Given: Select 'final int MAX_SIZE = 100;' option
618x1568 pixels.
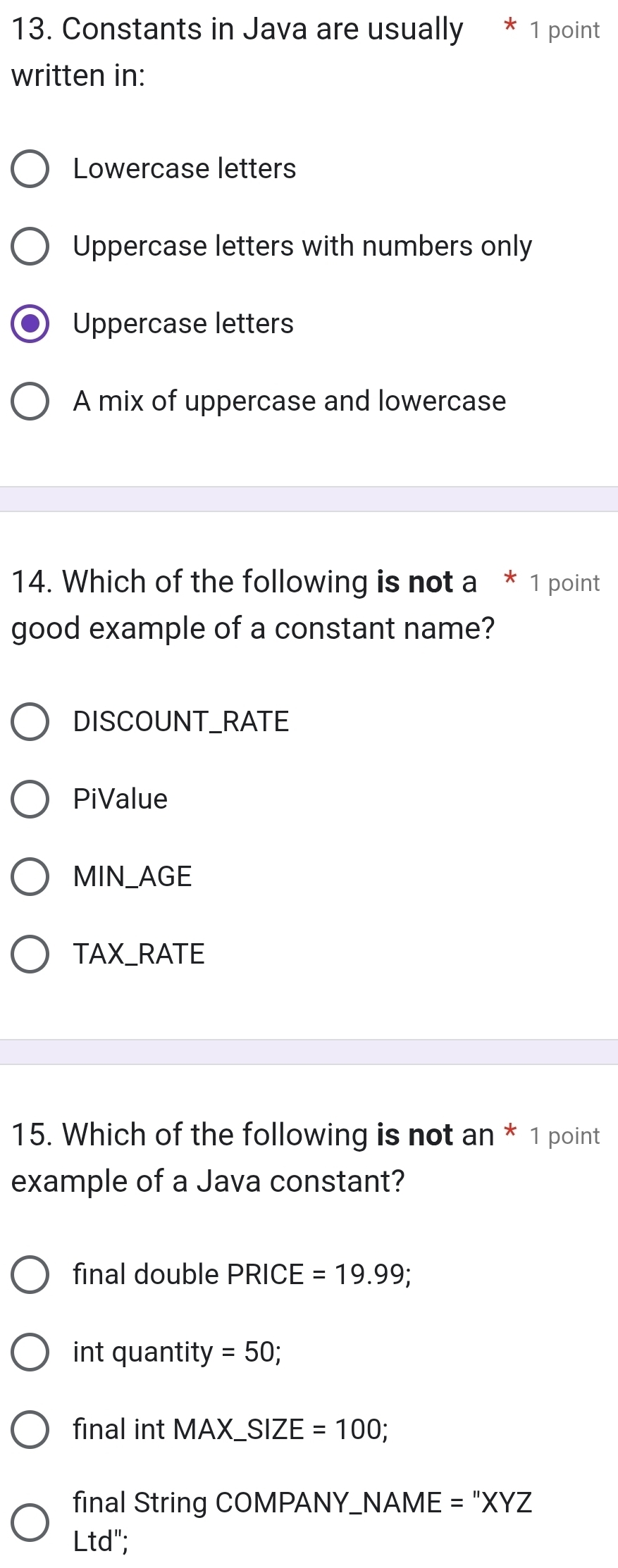Looking at the screenshot, I should pos(30,1430).
